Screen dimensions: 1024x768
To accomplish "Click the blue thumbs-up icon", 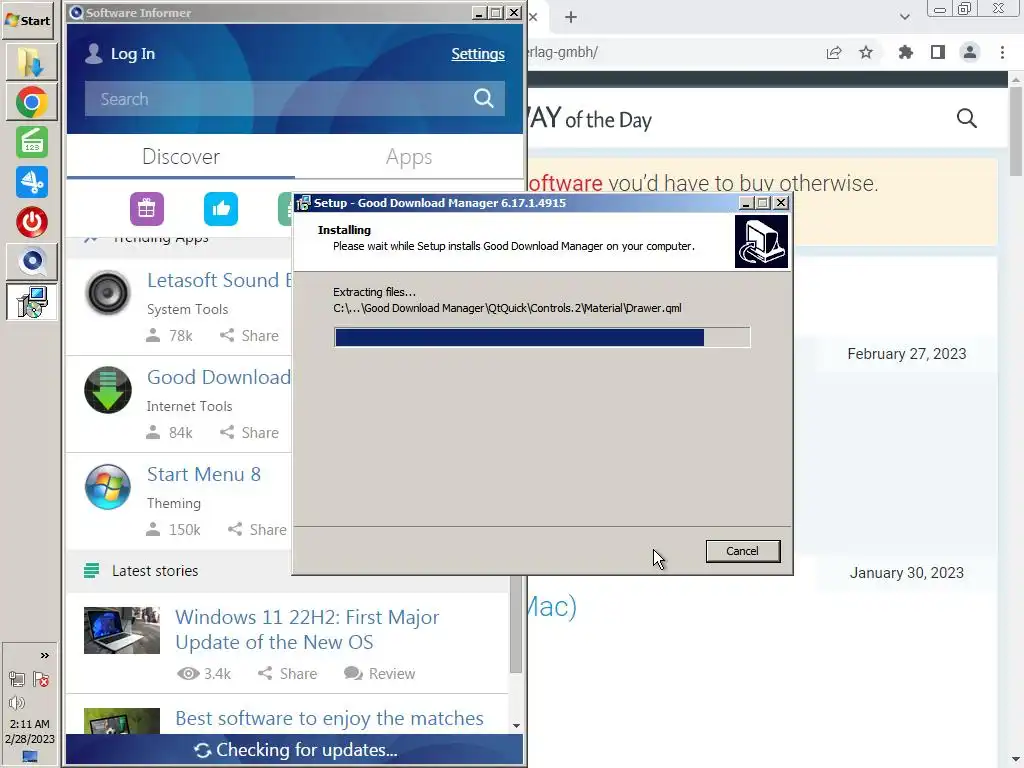I will click(x=221, y=209).
